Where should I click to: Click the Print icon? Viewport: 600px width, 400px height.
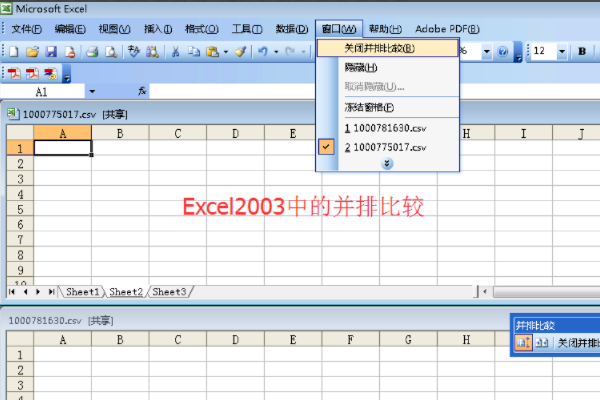92,51
